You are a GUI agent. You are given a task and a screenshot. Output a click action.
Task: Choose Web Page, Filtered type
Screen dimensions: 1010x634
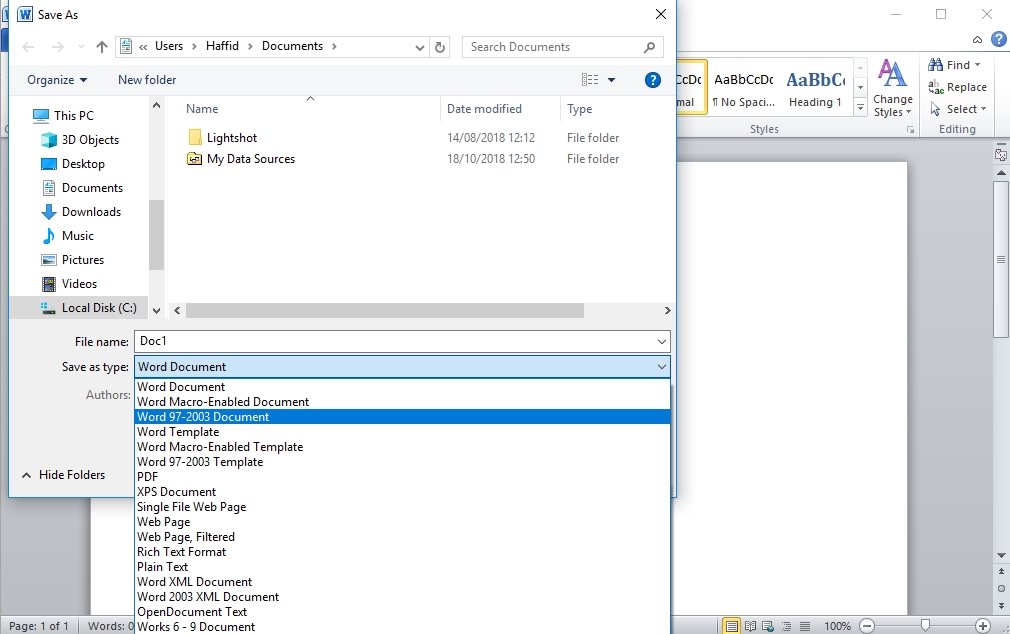click(403, 537)
